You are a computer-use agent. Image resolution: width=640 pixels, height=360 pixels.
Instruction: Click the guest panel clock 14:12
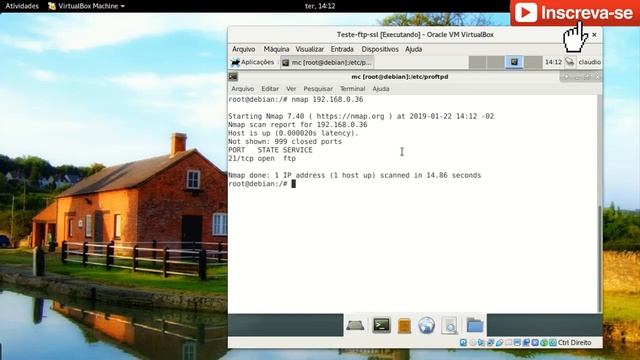pos(553,62)
